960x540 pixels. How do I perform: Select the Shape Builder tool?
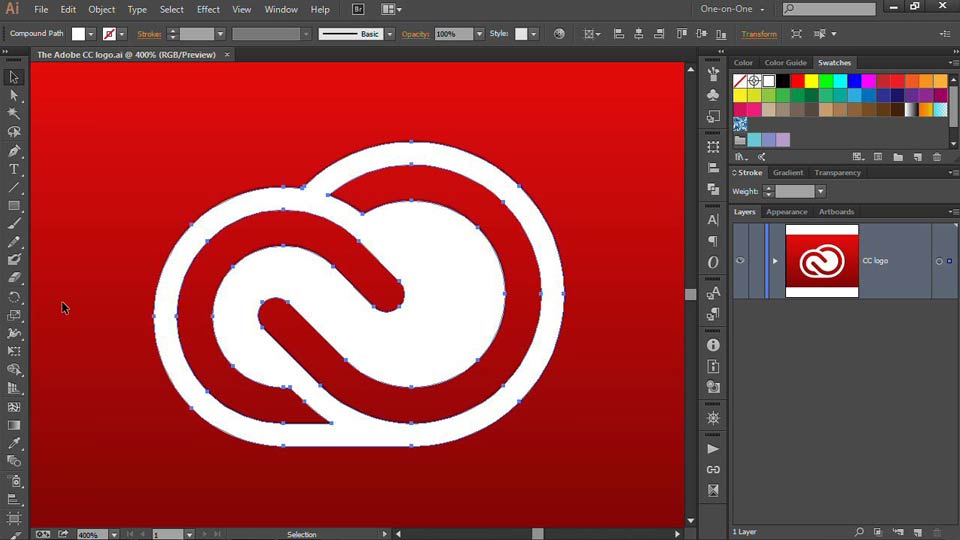click(x=13, y=370)
